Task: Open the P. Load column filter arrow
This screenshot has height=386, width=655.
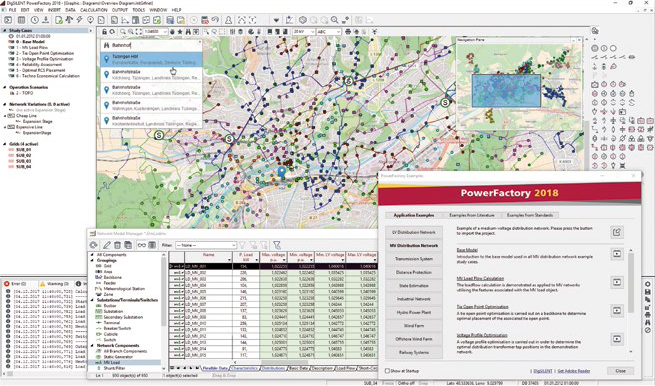Action: pyautogui.click(x=256, y=260)
